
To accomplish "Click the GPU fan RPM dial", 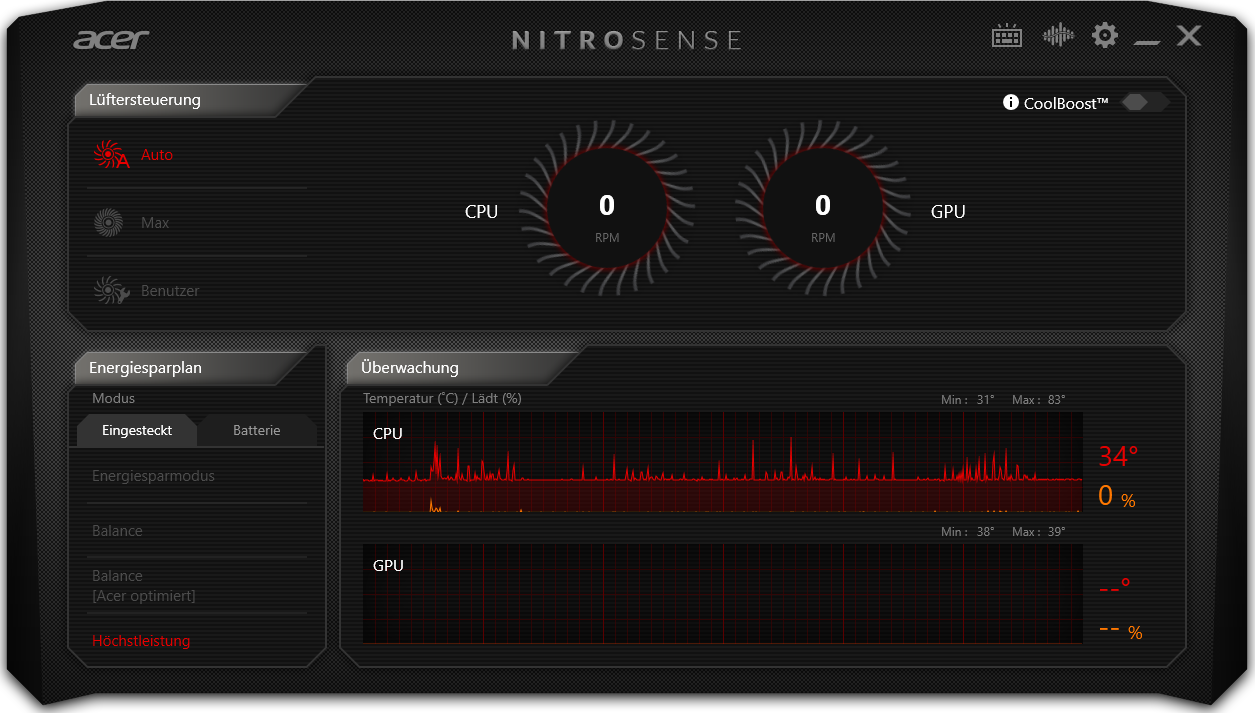I will click(x=823, y=208).
